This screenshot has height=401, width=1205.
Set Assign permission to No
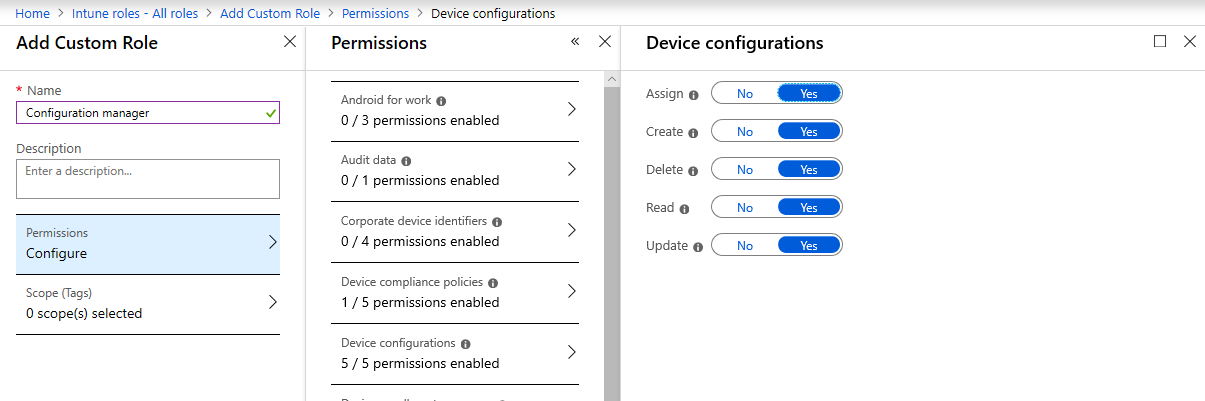point(745,93)
